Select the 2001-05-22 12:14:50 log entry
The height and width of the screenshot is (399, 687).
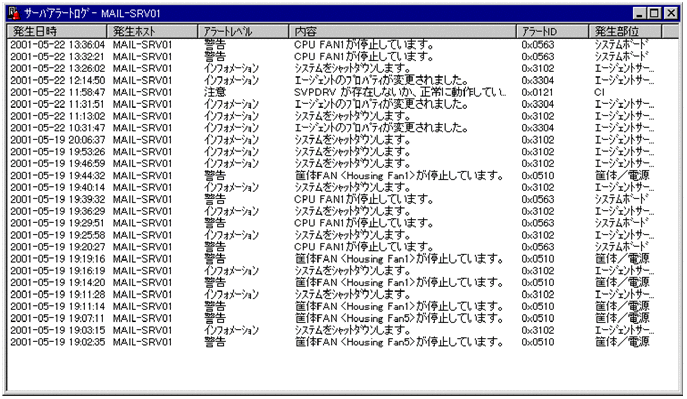pyautogui.click(x=342, y=80)
